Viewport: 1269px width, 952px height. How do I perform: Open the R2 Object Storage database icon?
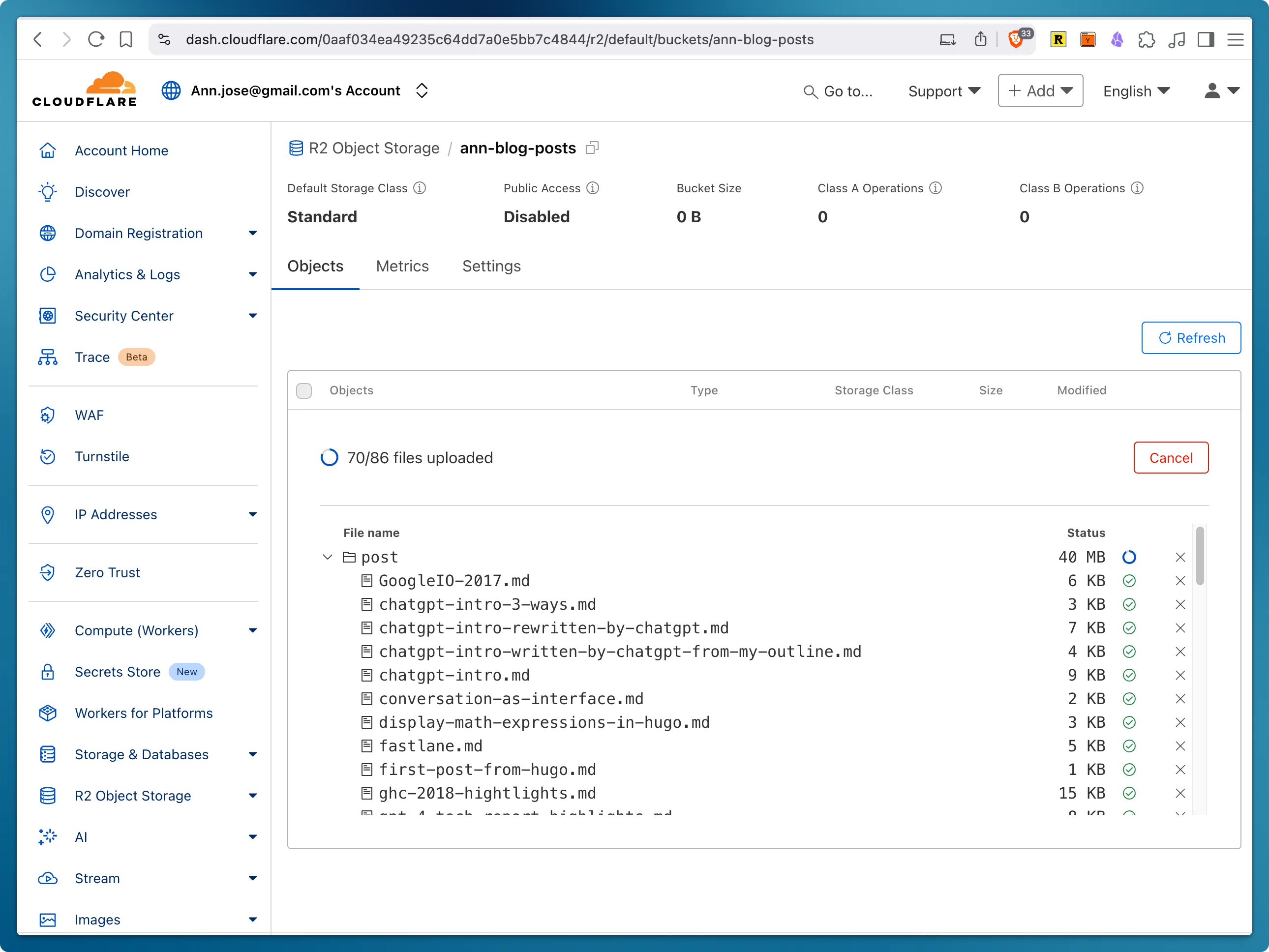point(48,796)
